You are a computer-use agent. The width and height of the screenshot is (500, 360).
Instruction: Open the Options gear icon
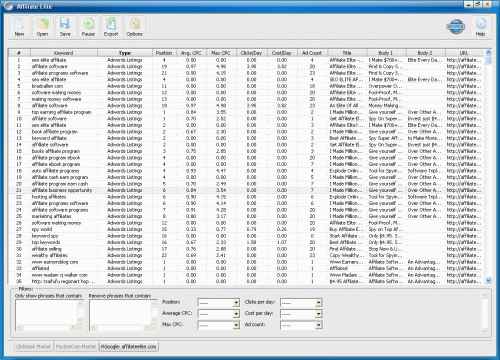point(134,27)
